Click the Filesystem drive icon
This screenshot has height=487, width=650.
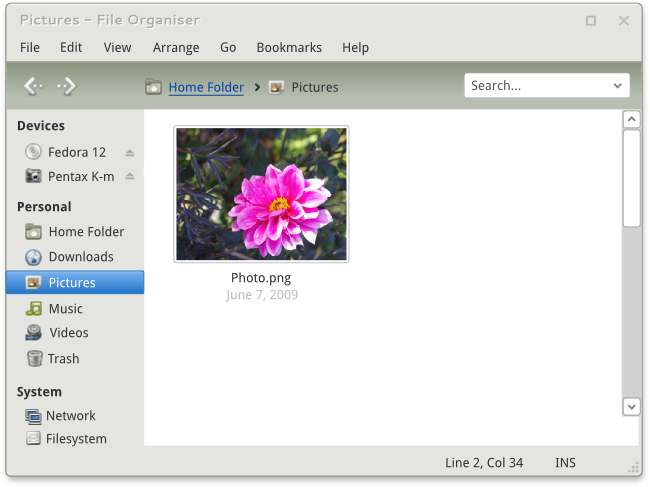[33, 438]
